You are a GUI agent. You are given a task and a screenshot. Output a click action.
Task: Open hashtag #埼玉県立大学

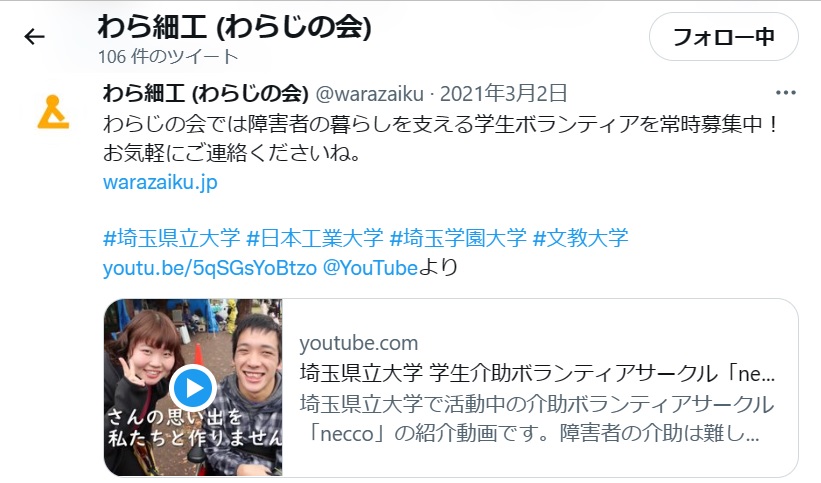[172, 238]
